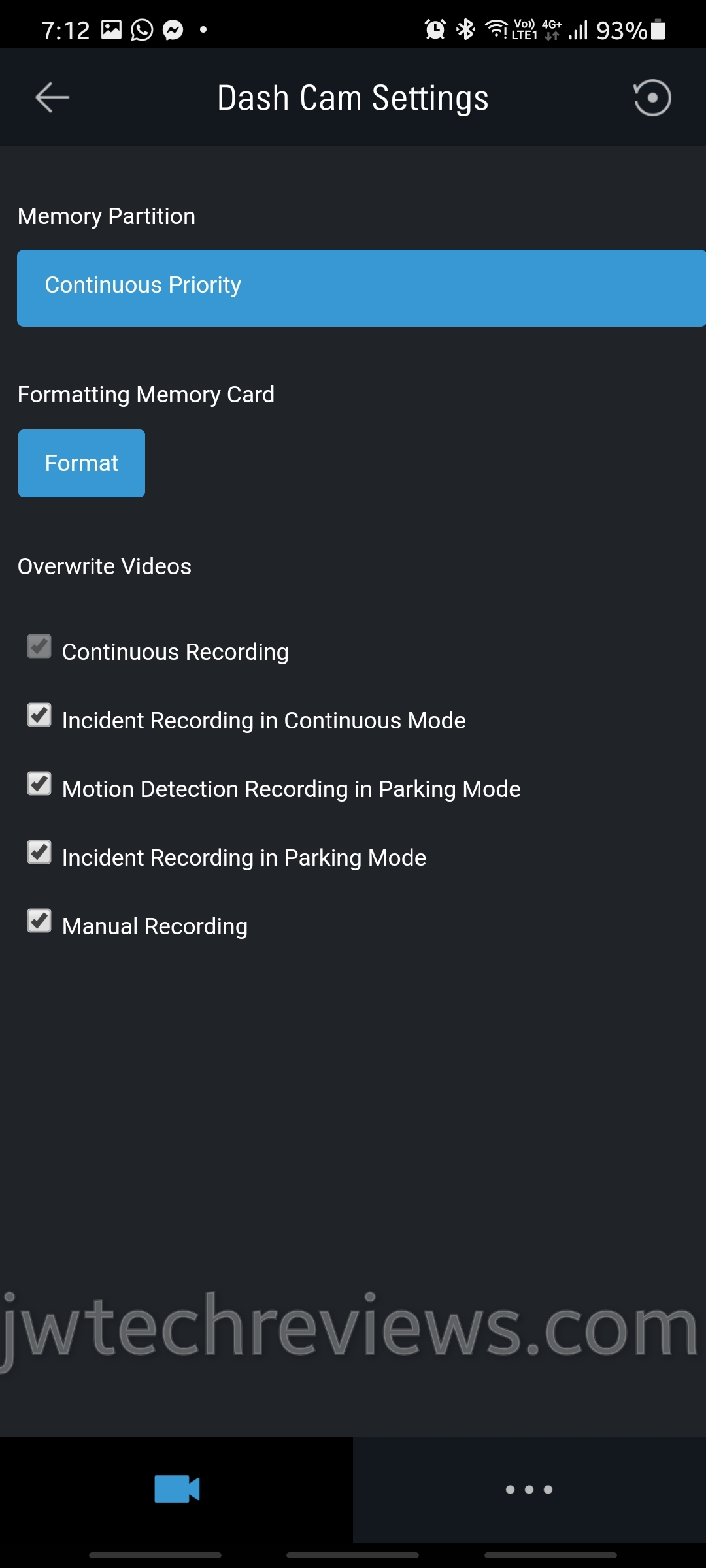The image size is (706, 1568).
Task: Open the three-dot more tab
Action: click(x=529, y=1489)
